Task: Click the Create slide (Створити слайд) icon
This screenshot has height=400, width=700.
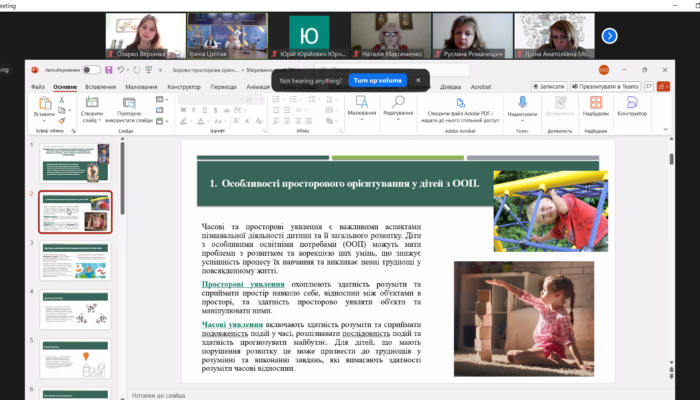Action: [x=92, y=104]
